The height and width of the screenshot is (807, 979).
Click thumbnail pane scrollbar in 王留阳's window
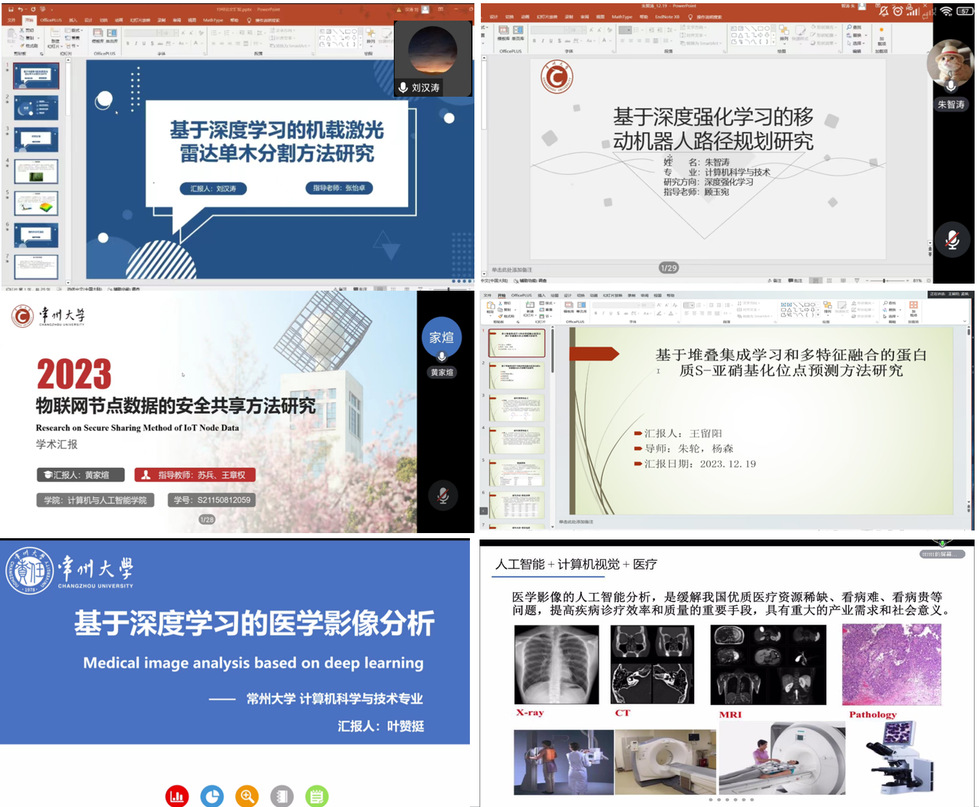553,353
